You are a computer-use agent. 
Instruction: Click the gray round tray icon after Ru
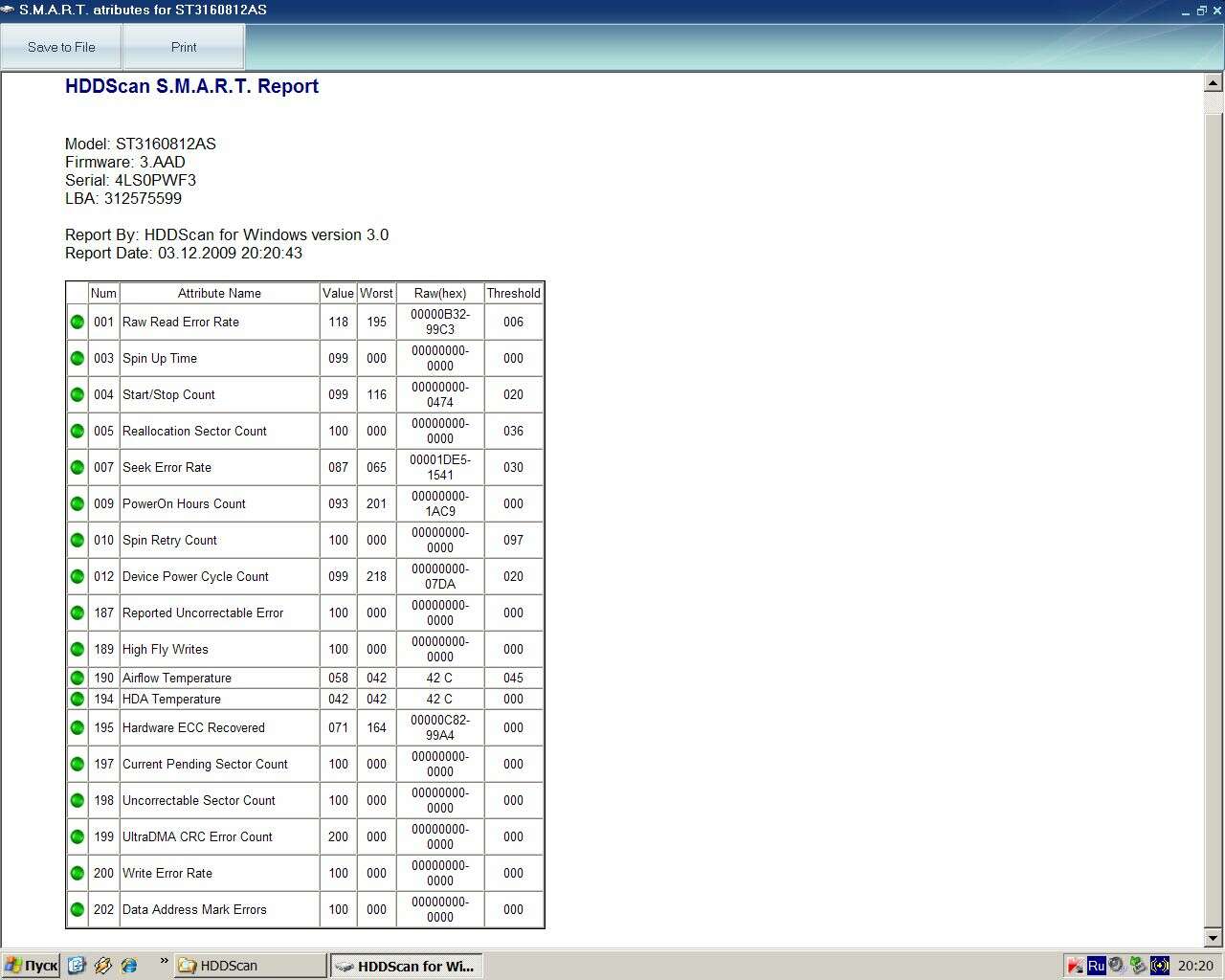1117,966
